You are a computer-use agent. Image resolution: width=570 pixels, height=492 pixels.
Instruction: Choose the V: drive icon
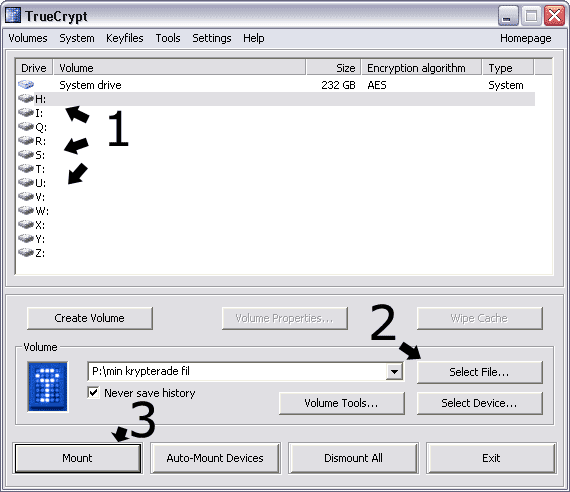[x=26, y=196]
